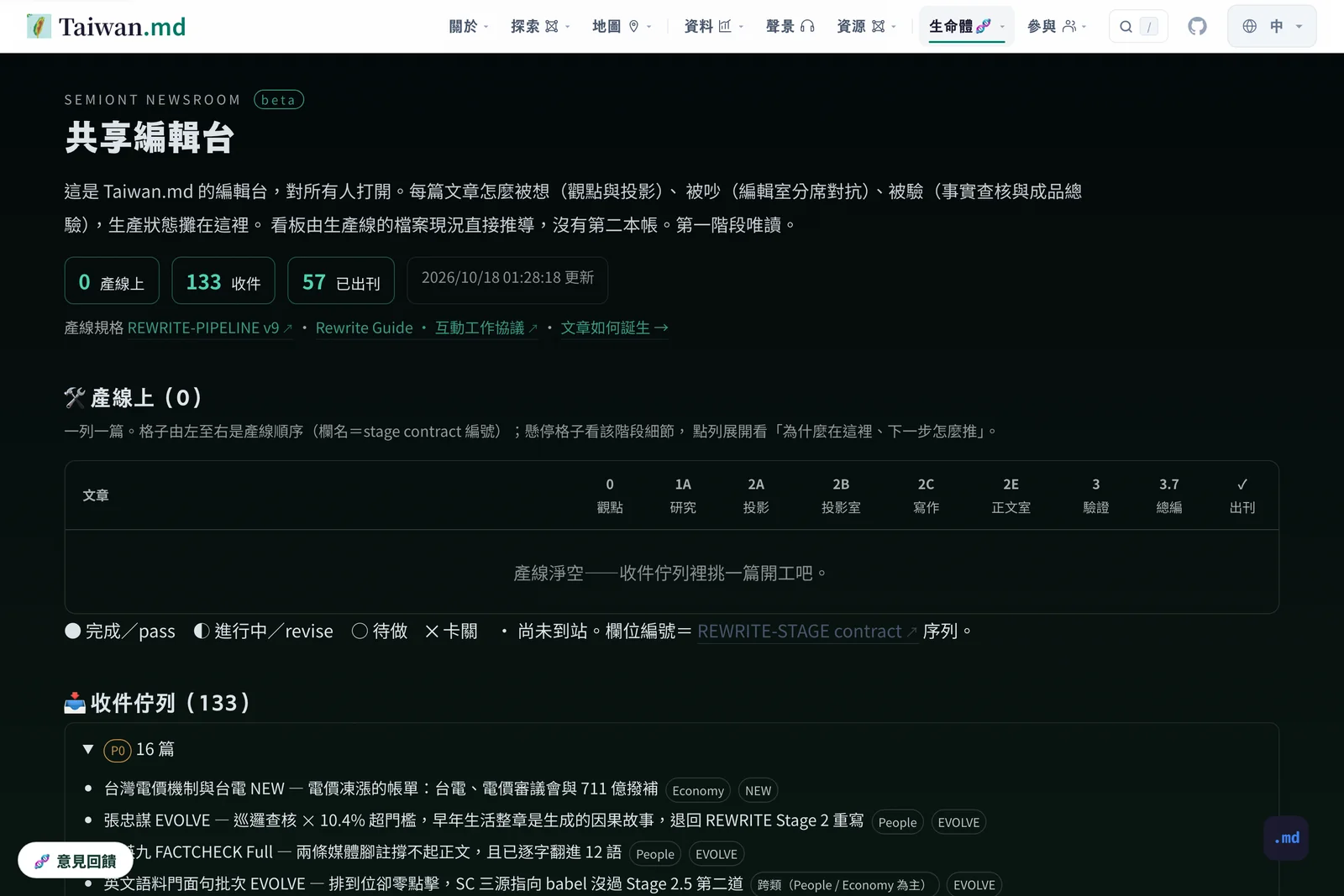Open the 資源 menu
Image resolution: width=1344 pixels, height=896 pixels.
pyautogui.click(x=866, y=26)
